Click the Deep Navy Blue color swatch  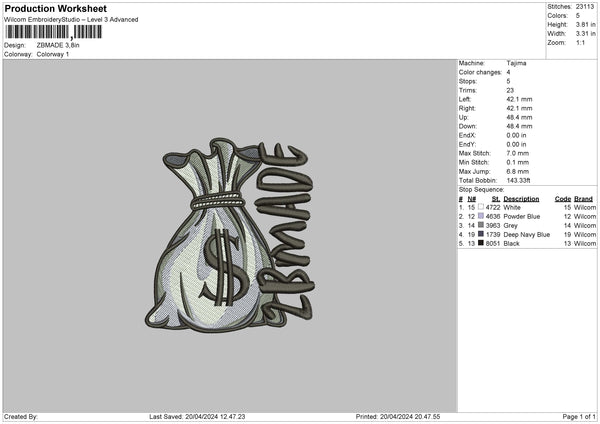coord(481,234)
